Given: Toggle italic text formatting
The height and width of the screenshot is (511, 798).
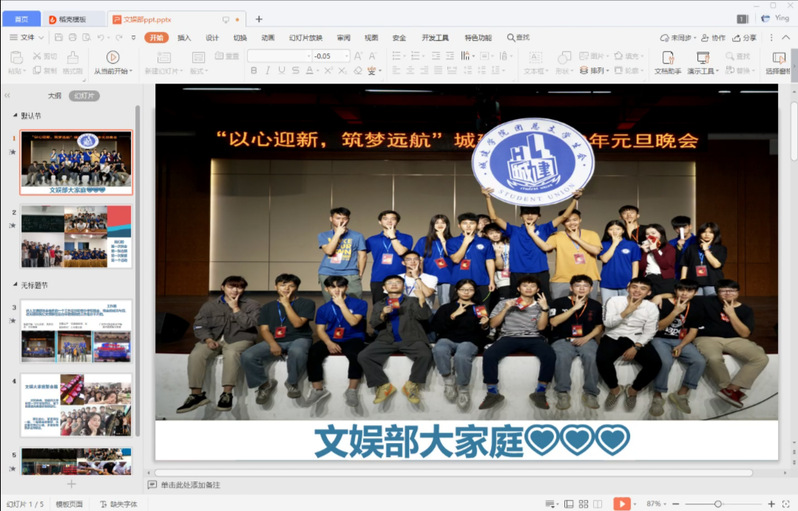Looking at the screenshot, I should 268,71.
